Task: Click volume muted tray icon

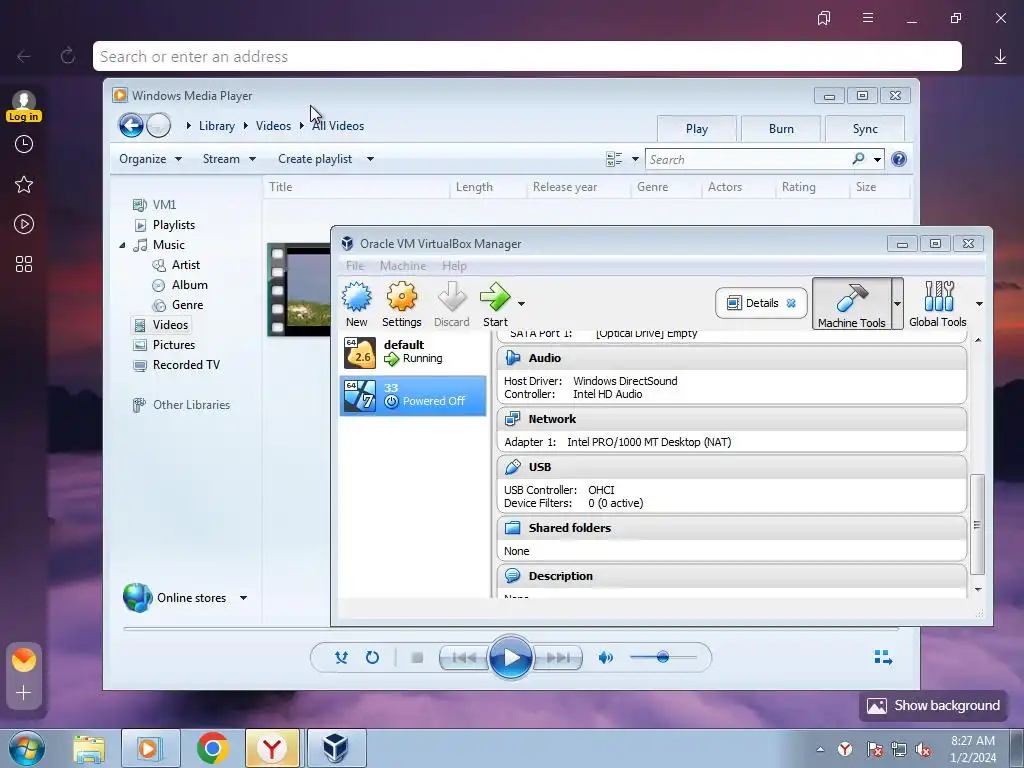Action: pyautogui.click(x=923, y=750)
